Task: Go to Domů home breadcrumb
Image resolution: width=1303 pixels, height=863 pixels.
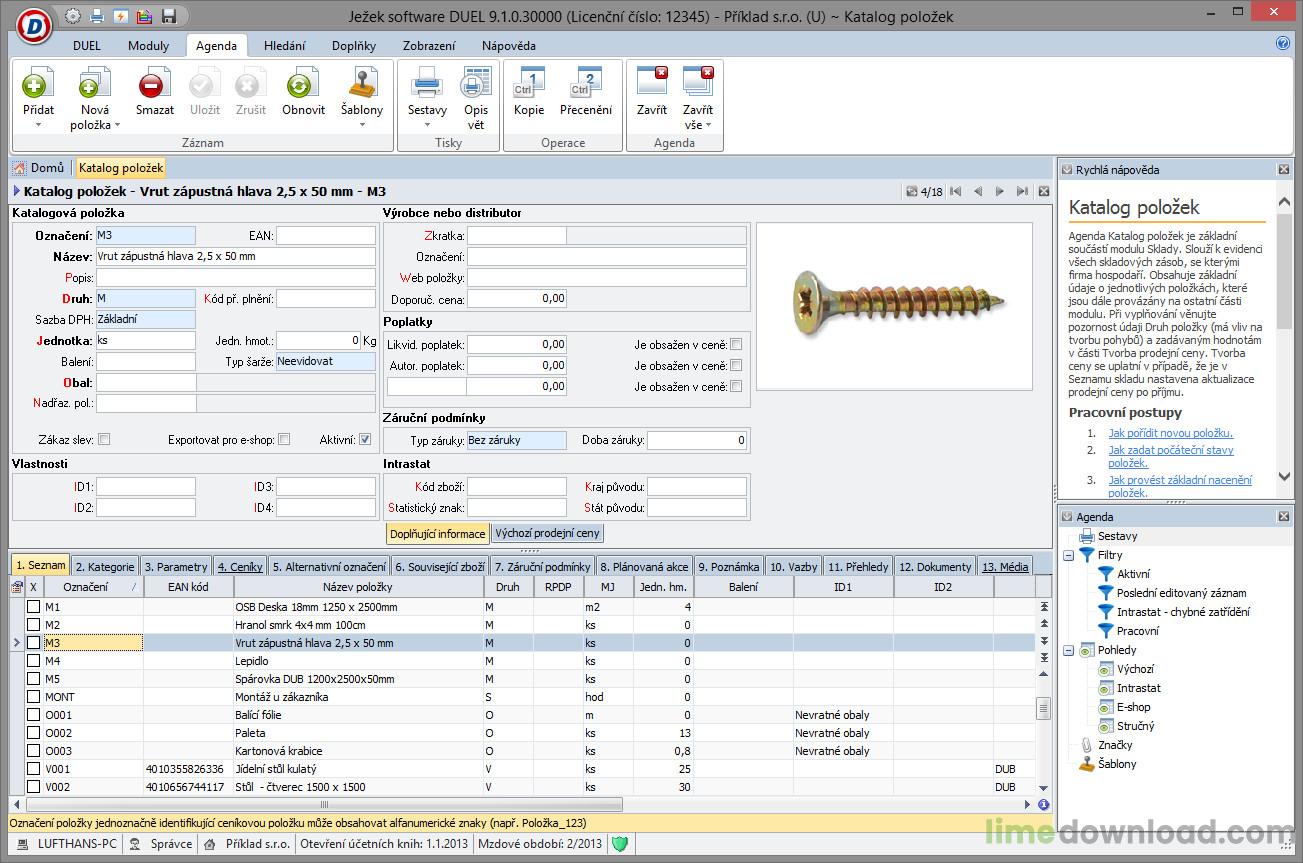Action: 39,168
